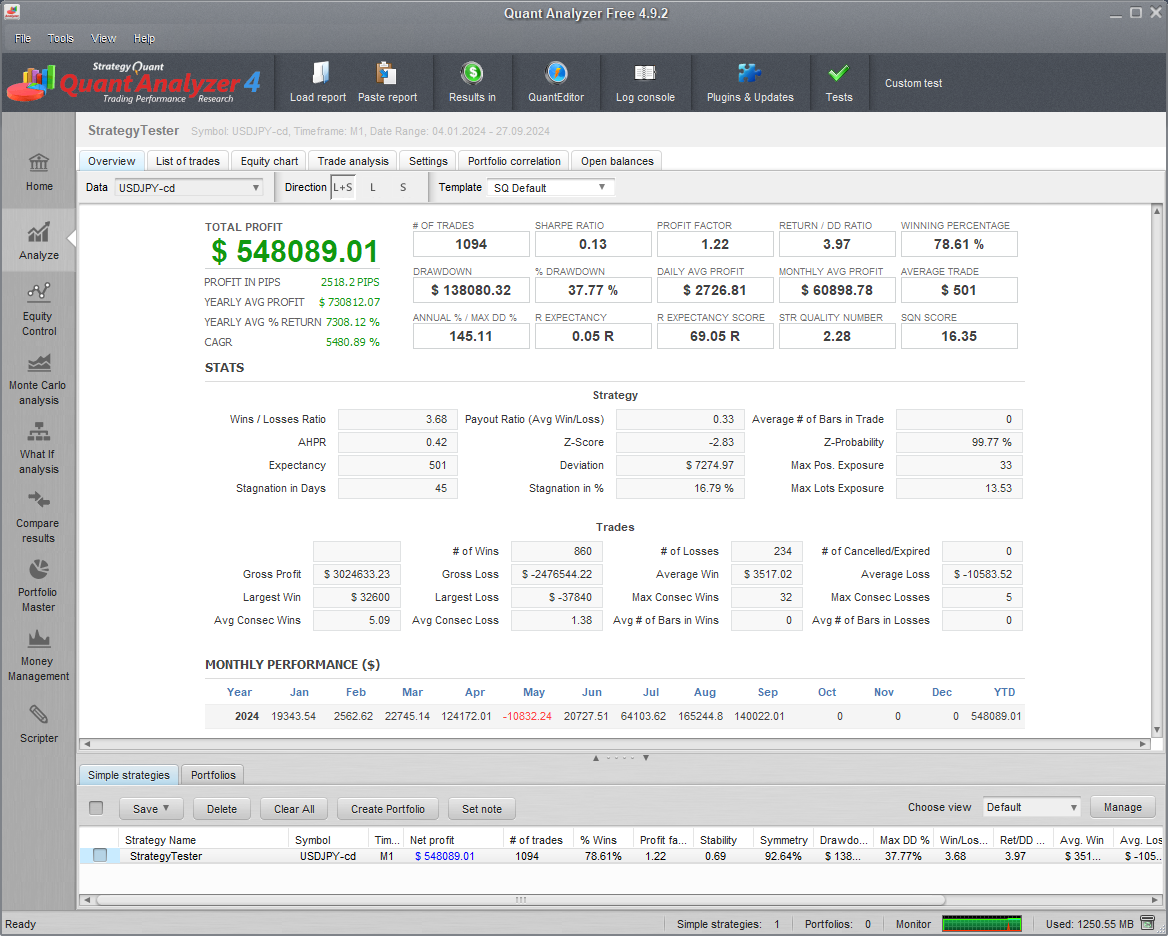Select the L direction option
Image resolution: width=1168 pixels, height=936 pixels.
pyautogui.click(x=372, y=188)
